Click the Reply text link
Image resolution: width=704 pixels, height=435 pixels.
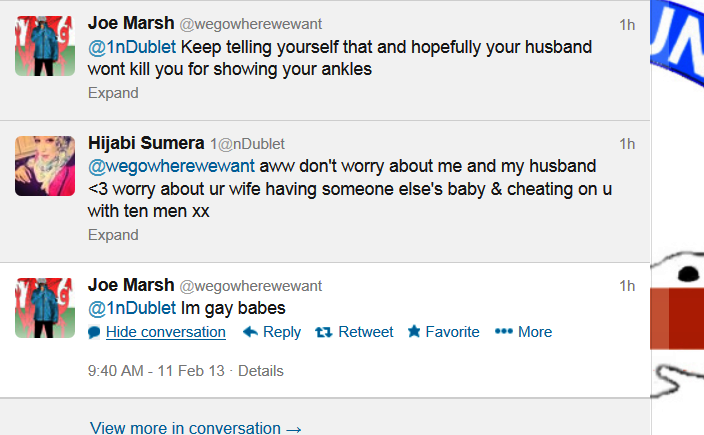click(x=282, y=332)
